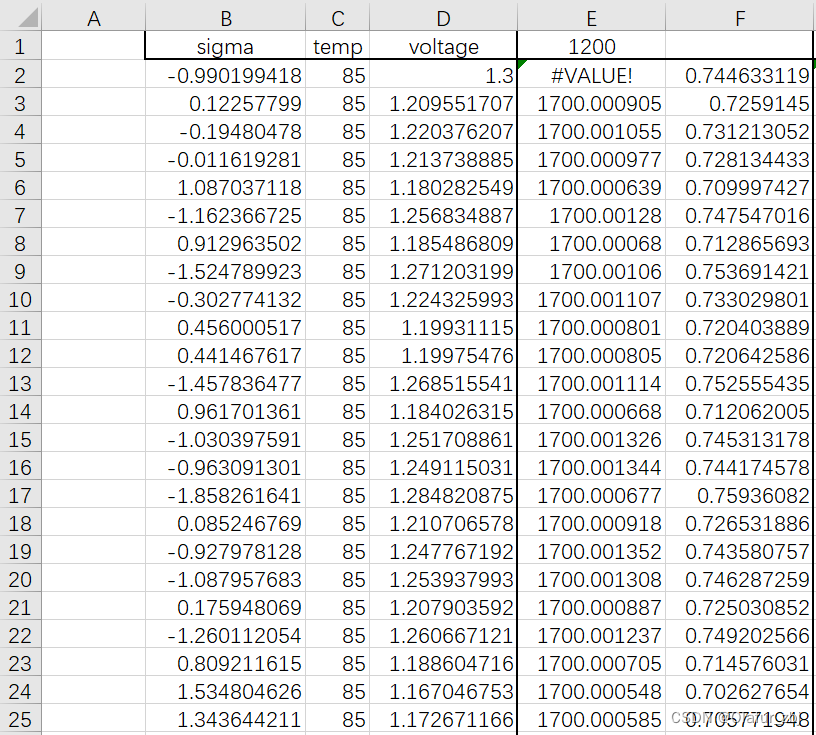The height and width of the screenshot is (735, 816).
Task: Click the header cell containing 1200
Action: (x=591, y=46)
